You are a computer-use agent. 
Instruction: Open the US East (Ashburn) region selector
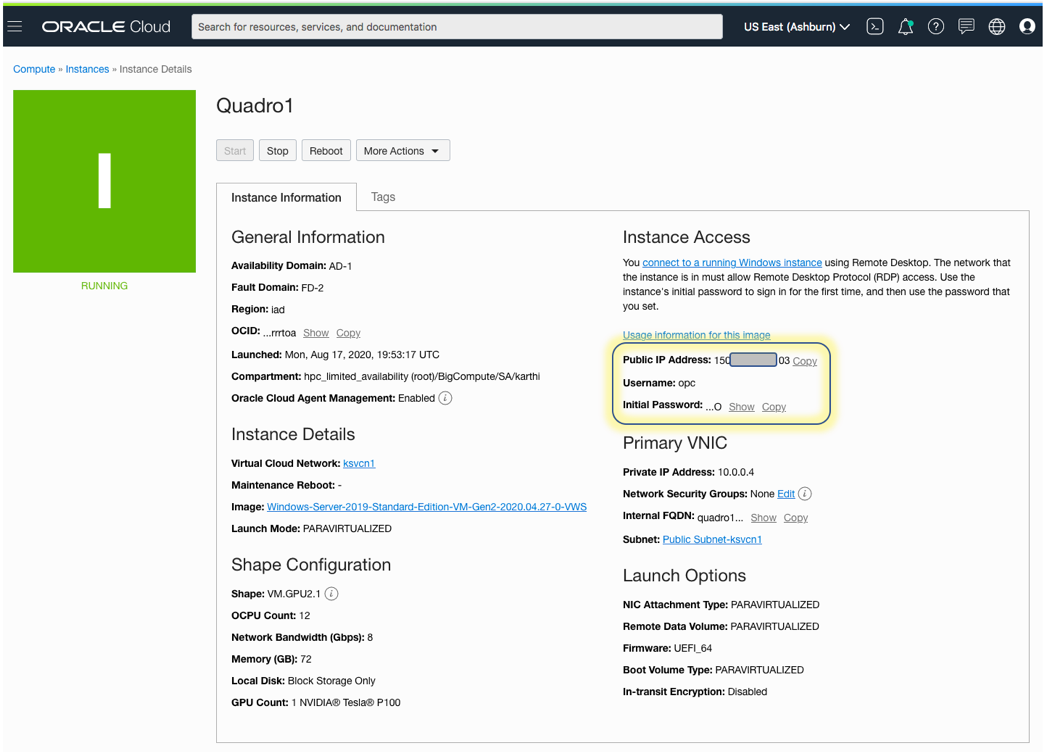click(795, 26)
